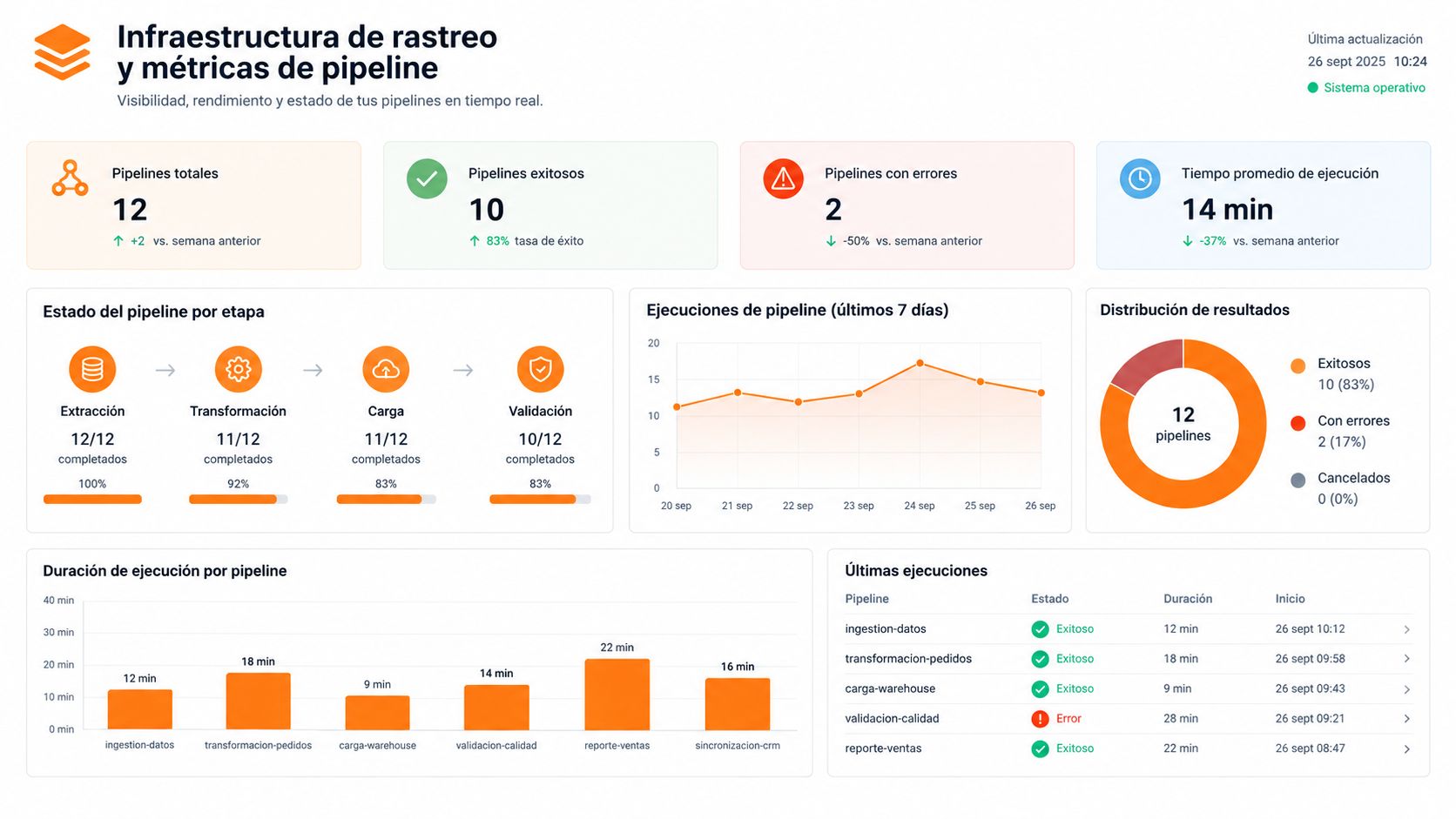Viewport: 1456px width, 819px height.
Task: Sort by the Estado column header
Action: click(1049, 599)
